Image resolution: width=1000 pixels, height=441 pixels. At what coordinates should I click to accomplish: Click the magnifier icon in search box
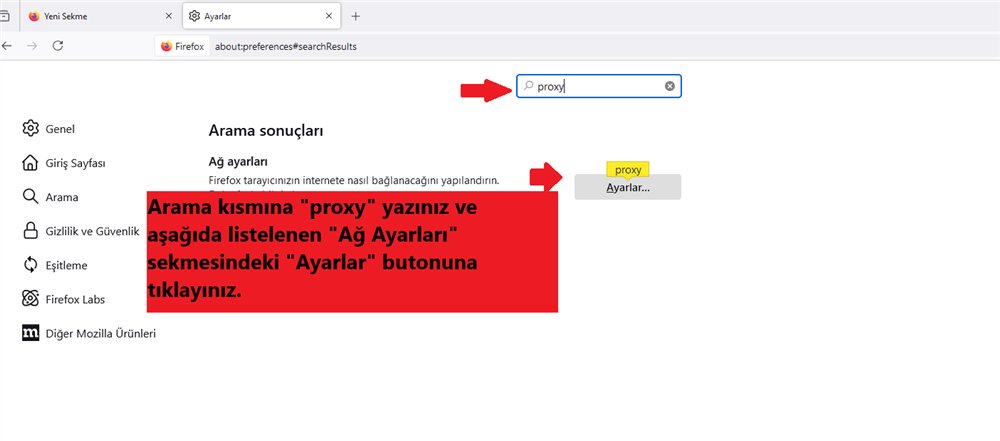pyautogui.click(x=528, y=86)
